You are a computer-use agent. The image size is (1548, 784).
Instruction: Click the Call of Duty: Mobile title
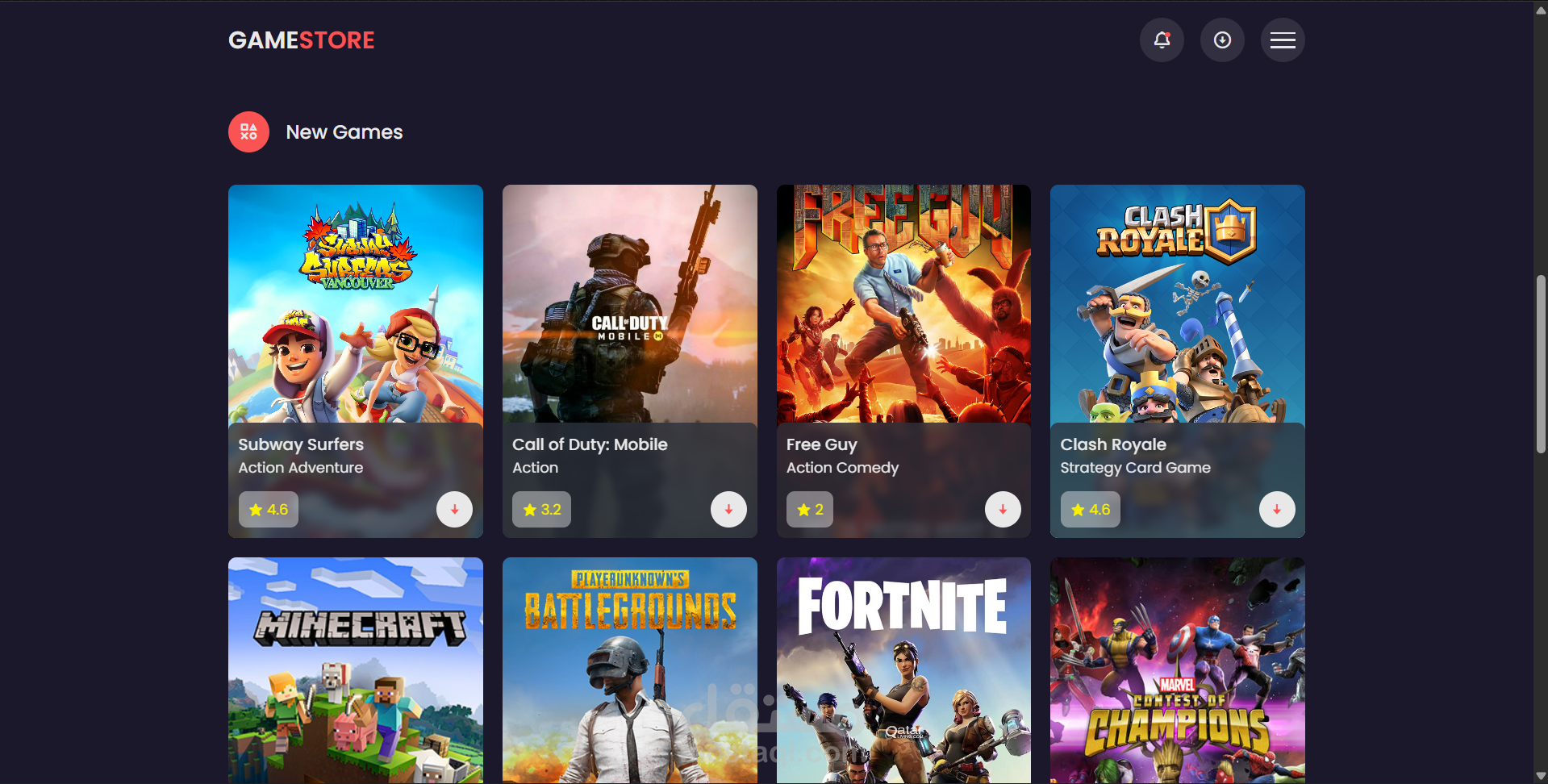coord(590,444)
